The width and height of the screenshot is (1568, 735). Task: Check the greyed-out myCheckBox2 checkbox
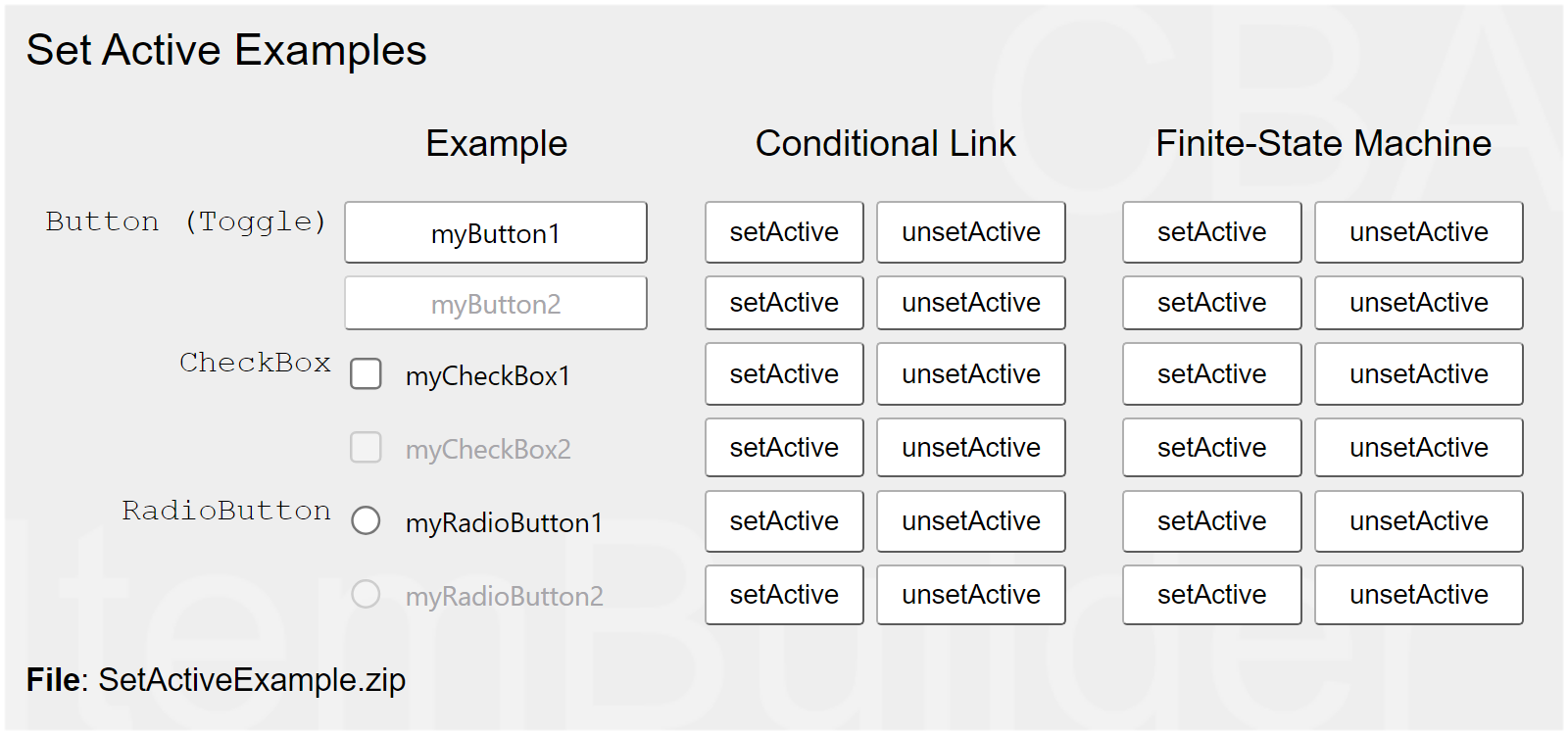click(366, 448)
